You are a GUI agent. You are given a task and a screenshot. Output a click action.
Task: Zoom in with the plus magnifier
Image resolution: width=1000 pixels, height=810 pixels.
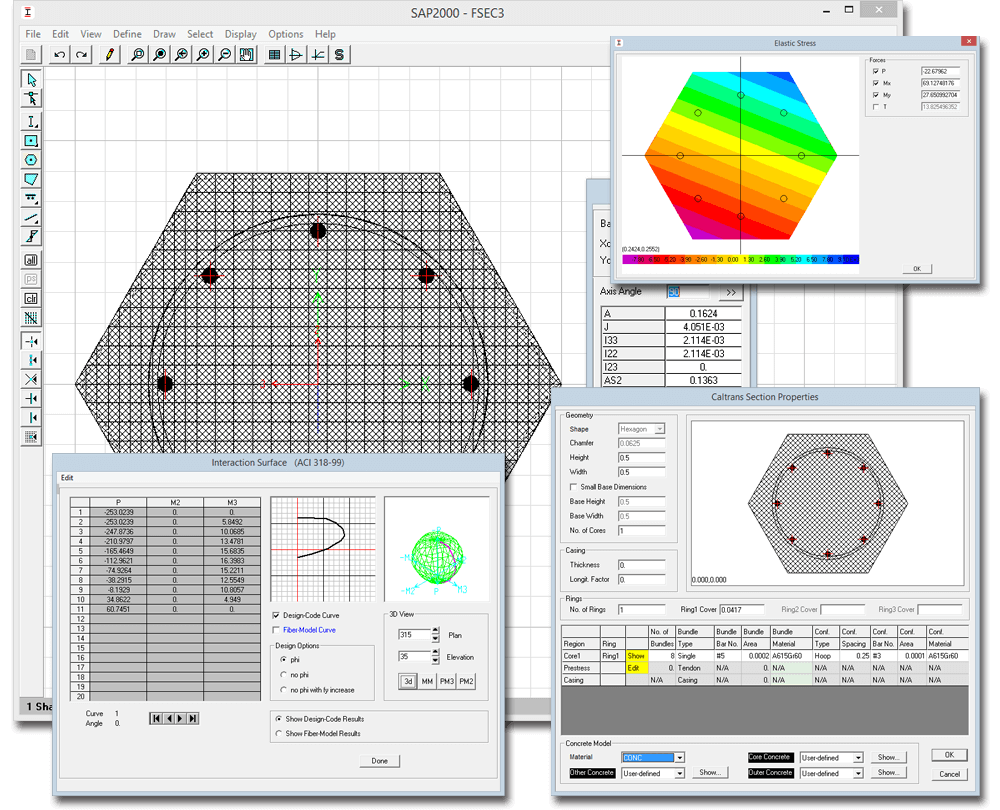pyautogui.click(x=203, y=55)
